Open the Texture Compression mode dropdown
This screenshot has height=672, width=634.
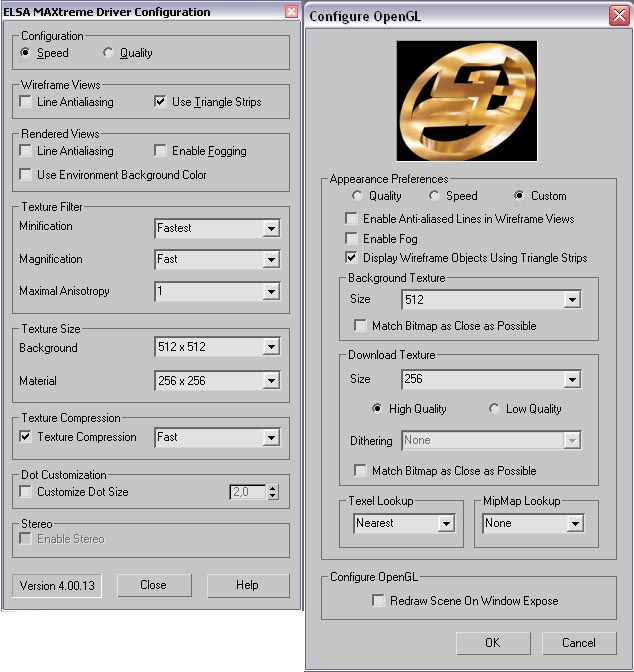217,438
